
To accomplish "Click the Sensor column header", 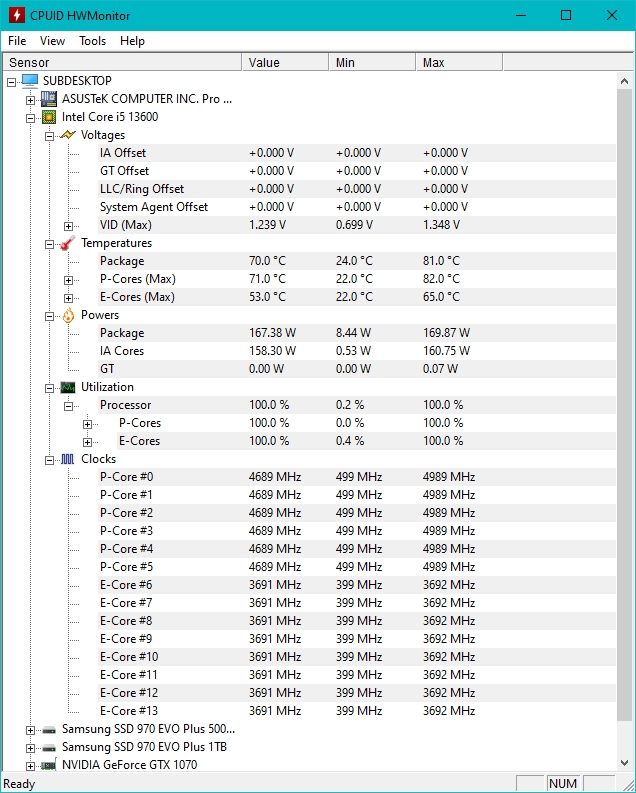I will pyautogui.click(x=122, y=62).
